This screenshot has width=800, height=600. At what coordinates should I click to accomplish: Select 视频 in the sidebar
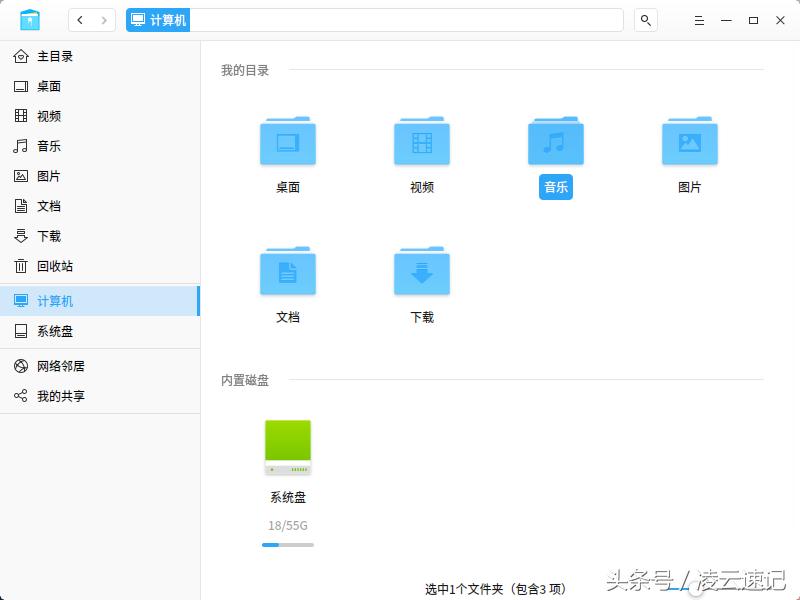[46, 116]
